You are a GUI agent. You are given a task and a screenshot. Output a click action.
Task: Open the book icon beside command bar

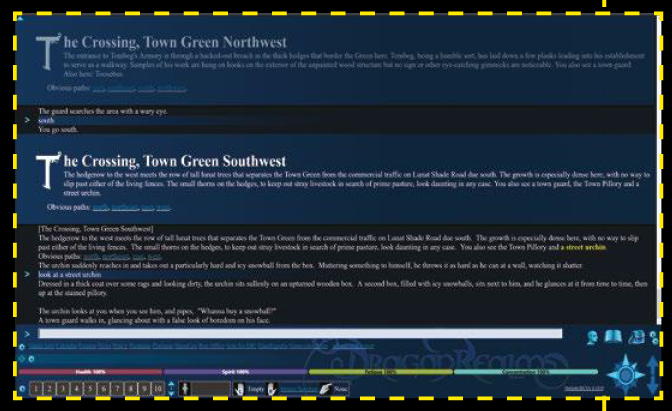[613, 338]
